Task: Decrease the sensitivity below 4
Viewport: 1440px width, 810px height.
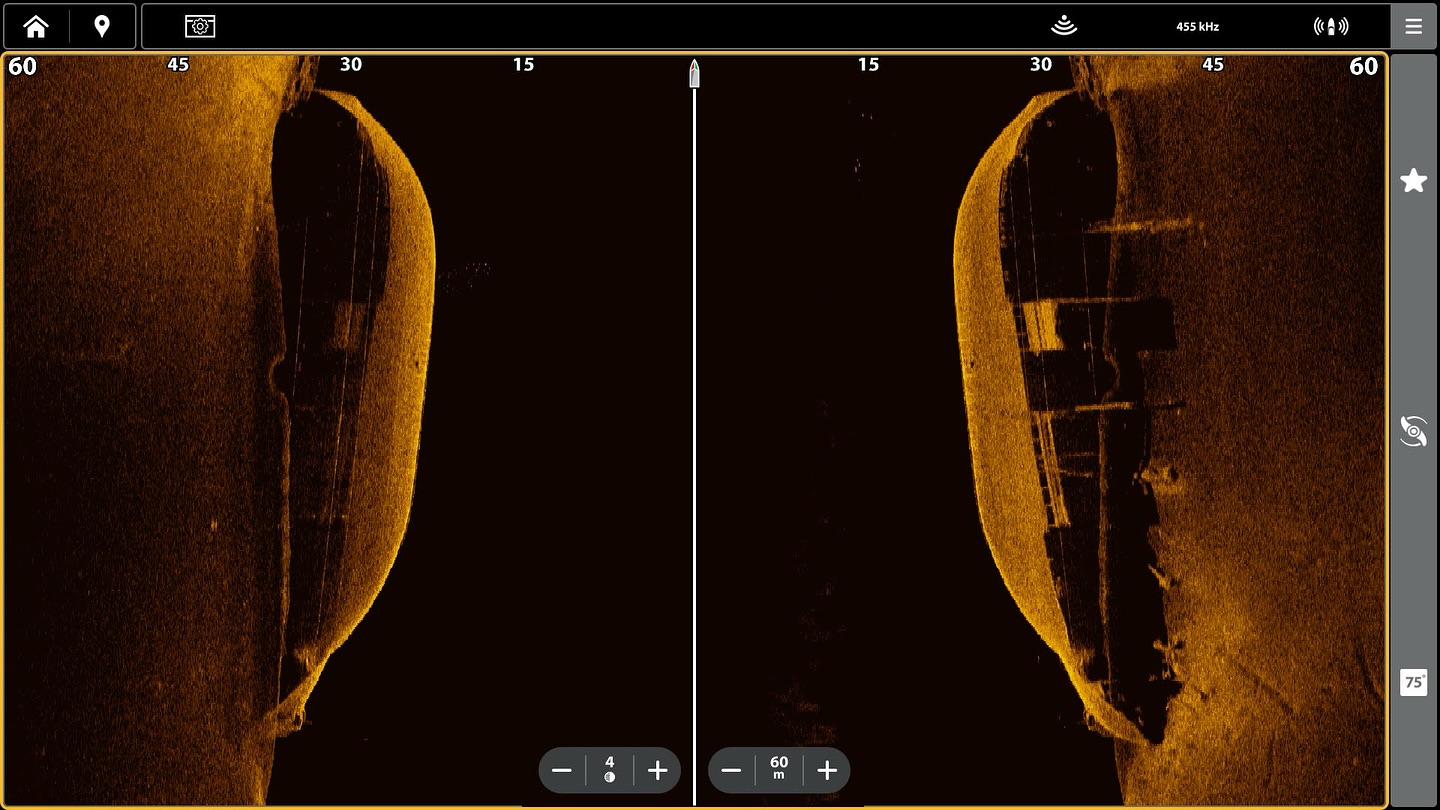Action: point(562,770)
